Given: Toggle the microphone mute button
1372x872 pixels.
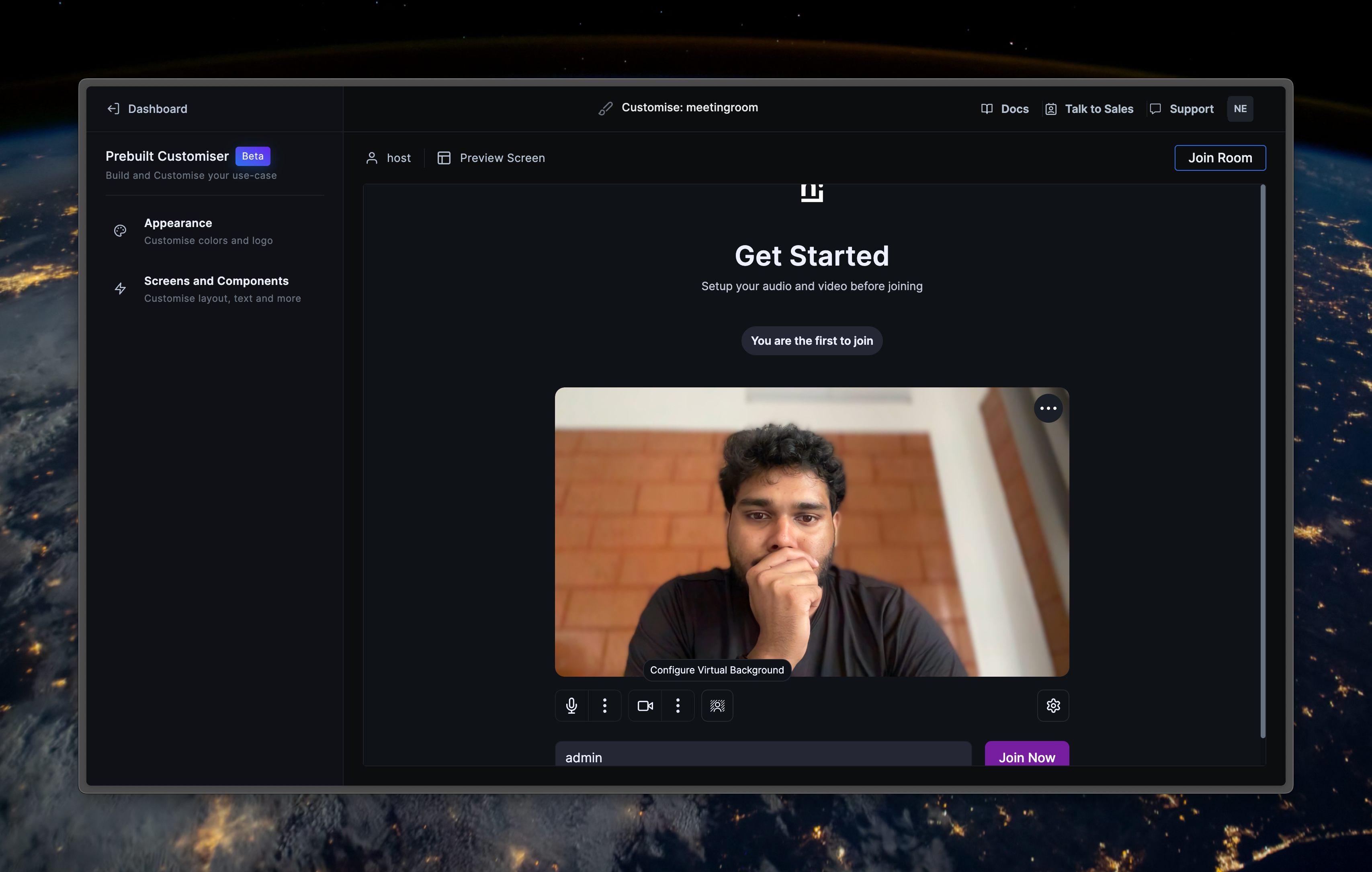Looking at the screenshot, I should [571, 706].
